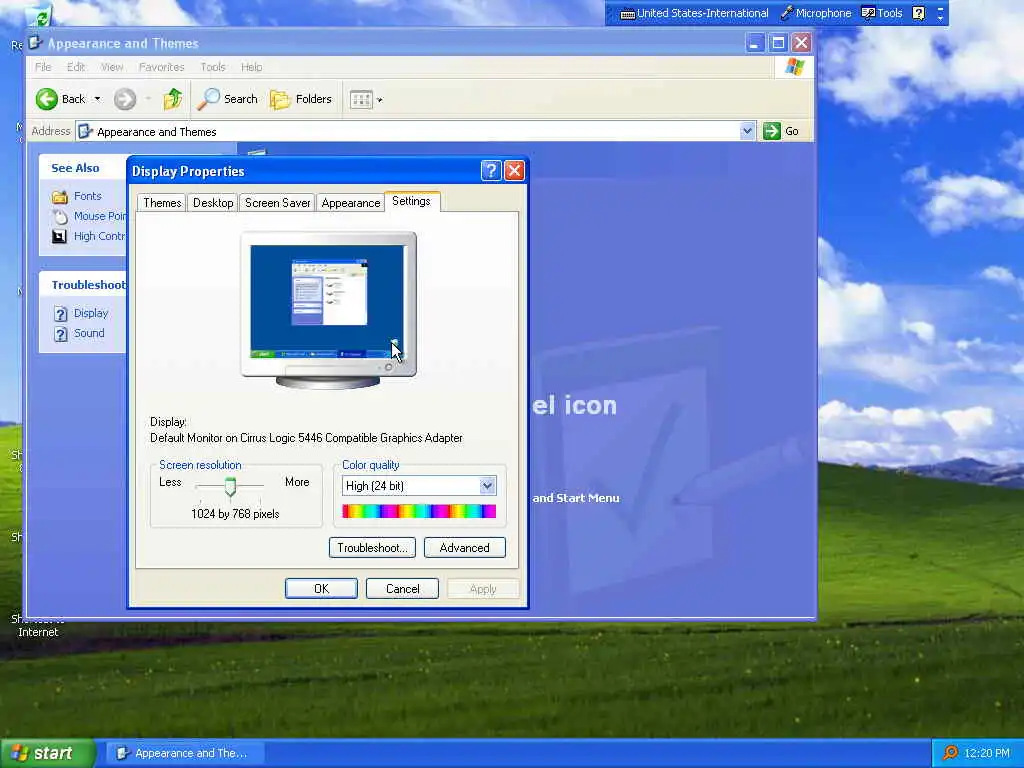Screen dimensions: 1024x768
Task: Click the screen resolution slider handle
Action: (230, 487)
